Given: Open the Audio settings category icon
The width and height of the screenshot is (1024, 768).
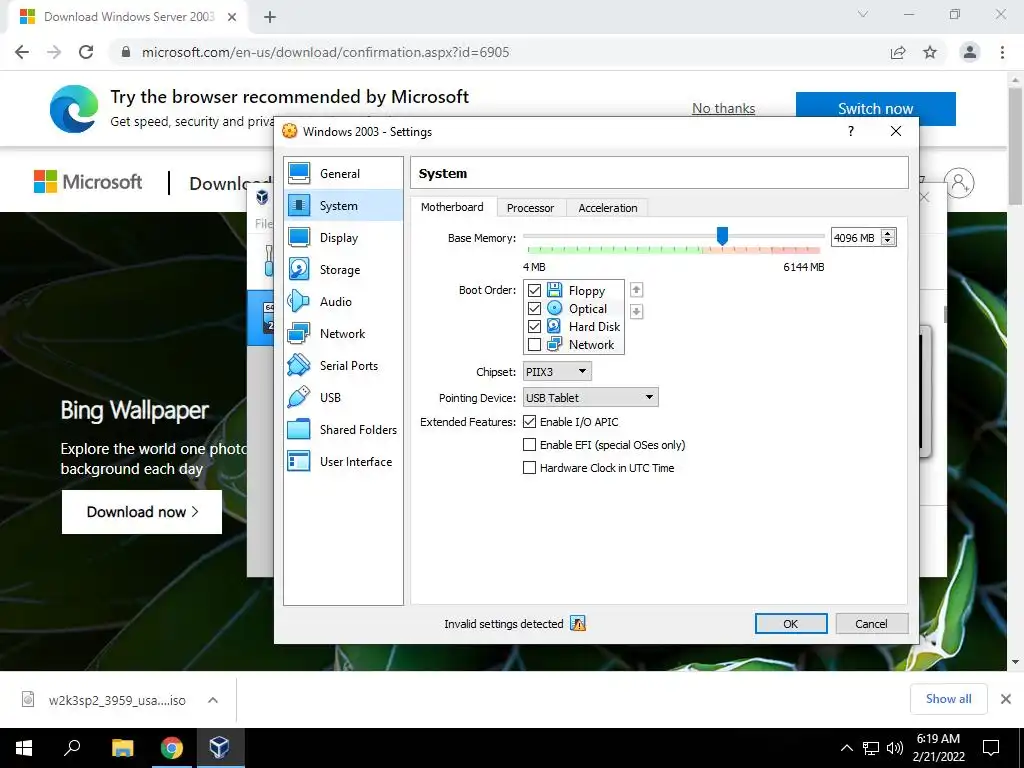Looking at the screenshot, I should pyautogui.click(x=299, y=301).
